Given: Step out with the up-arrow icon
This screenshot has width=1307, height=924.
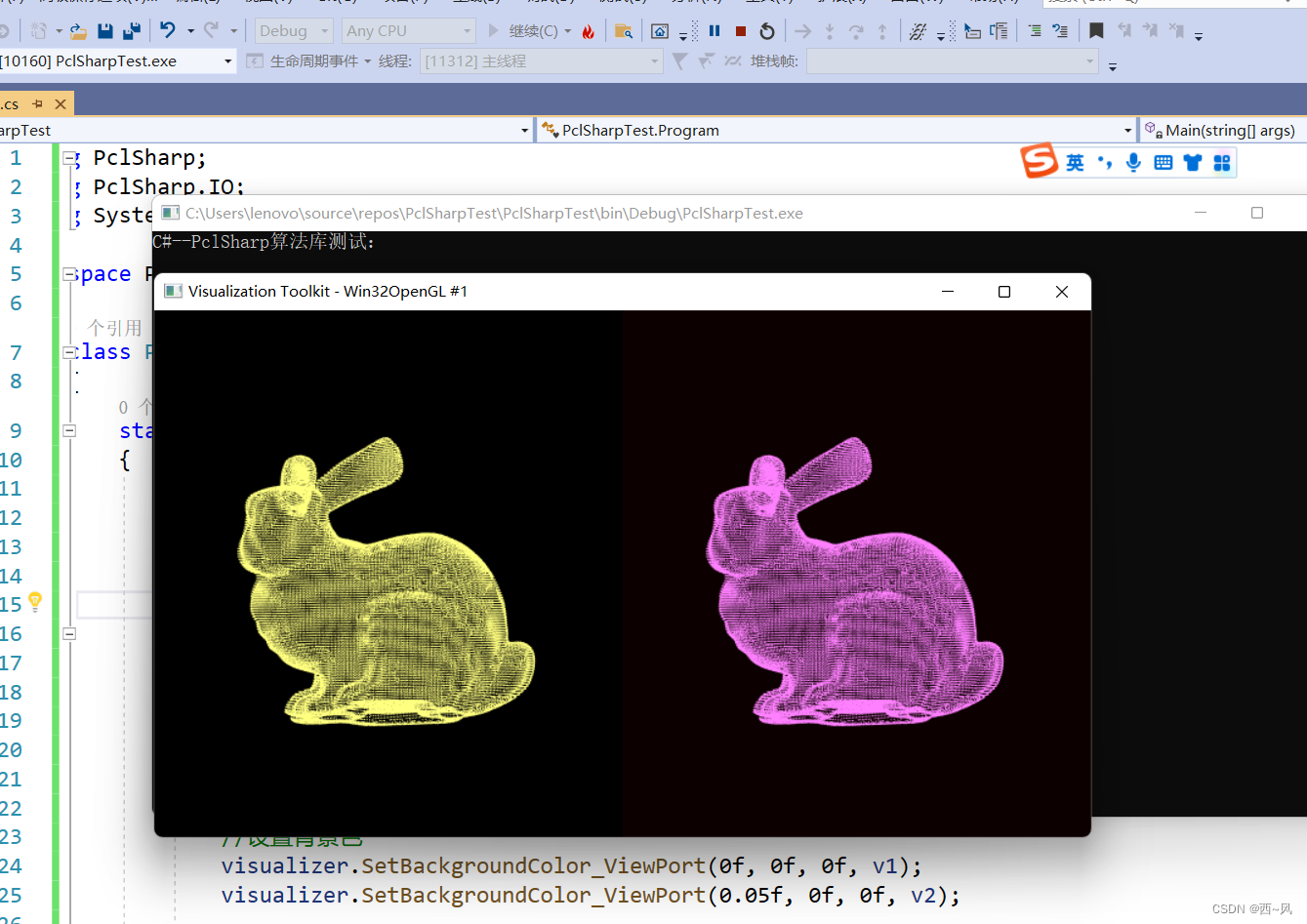Looking at the screenshot, I should tap(882, 31).
